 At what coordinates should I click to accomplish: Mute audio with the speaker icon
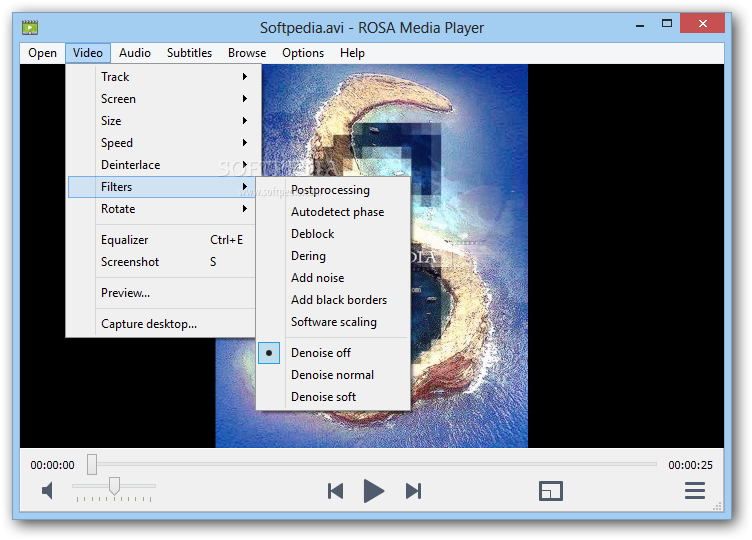point(47,491)
